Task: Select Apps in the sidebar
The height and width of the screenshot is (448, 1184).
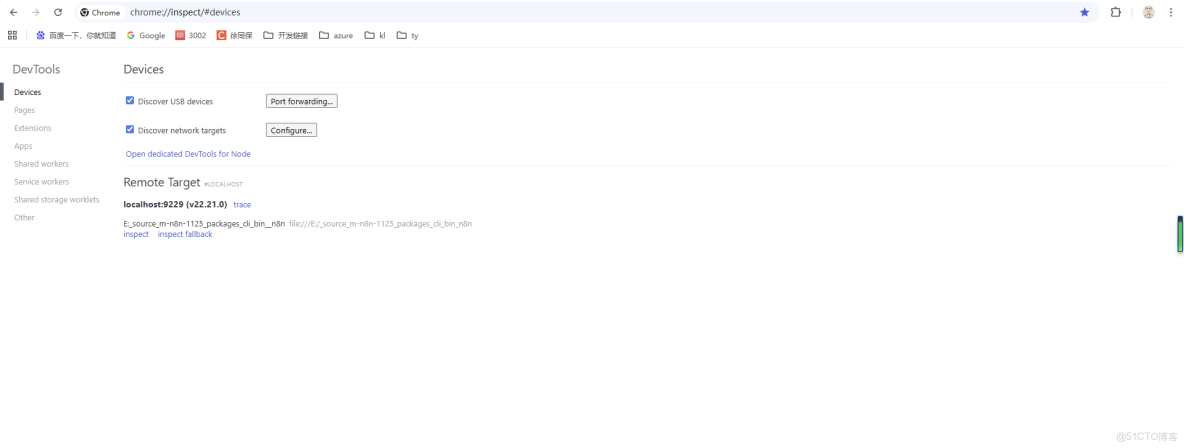Action: click(23, 146)
